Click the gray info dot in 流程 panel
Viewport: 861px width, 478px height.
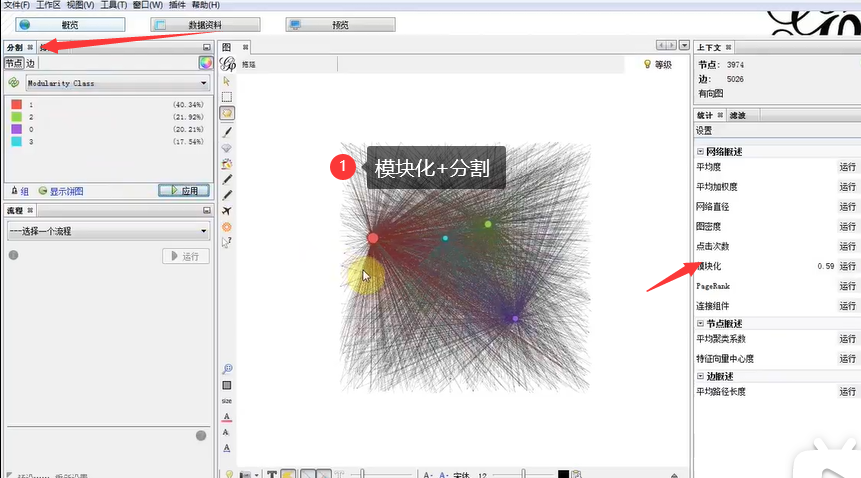point(14,255)
